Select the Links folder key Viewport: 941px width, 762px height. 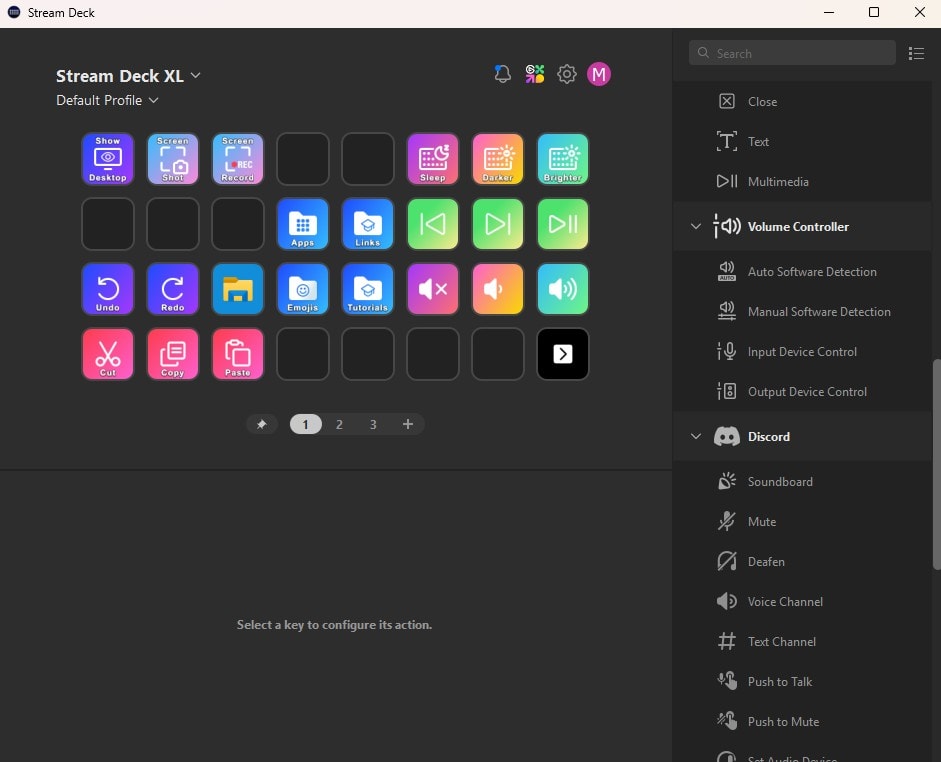point(368,224)
